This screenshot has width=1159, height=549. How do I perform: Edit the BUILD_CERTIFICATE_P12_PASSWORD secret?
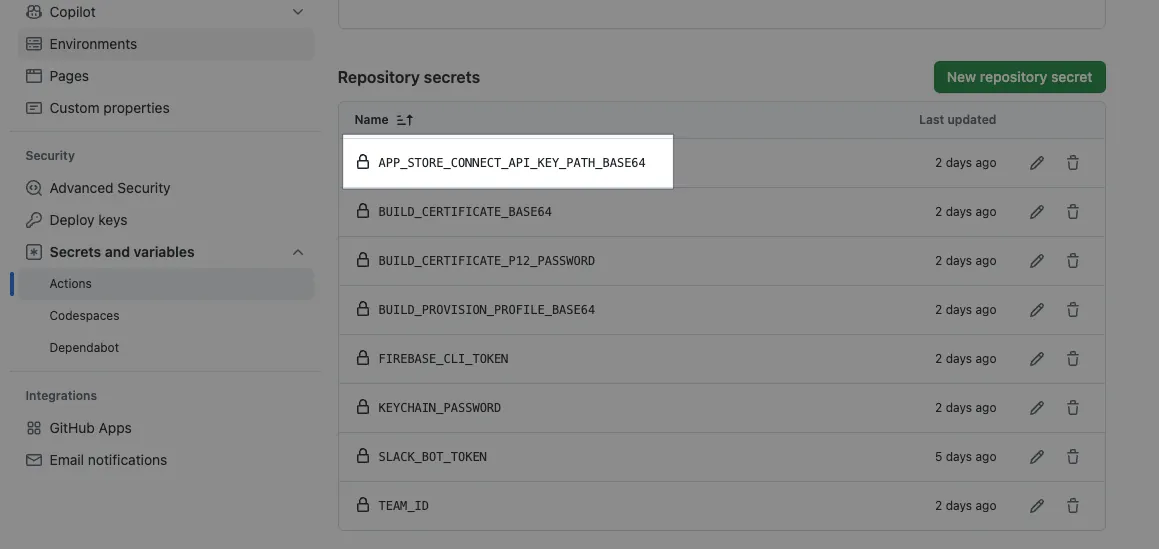click(x=1037, y=261)
